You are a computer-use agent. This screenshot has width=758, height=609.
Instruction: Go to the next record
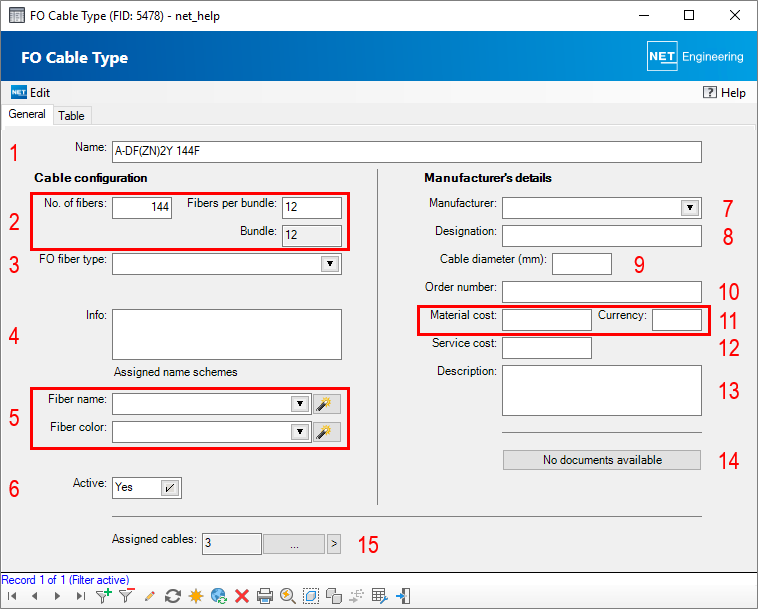click(x=57, y=596)
